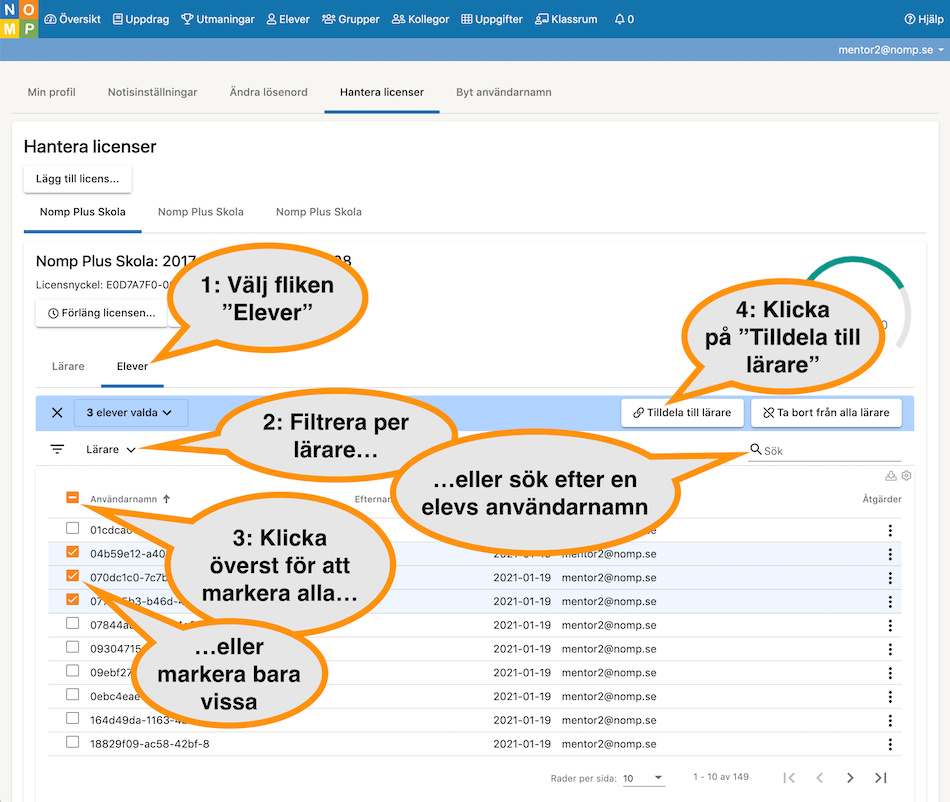
Task: Click the magnifier search icon
Action: 756,449
